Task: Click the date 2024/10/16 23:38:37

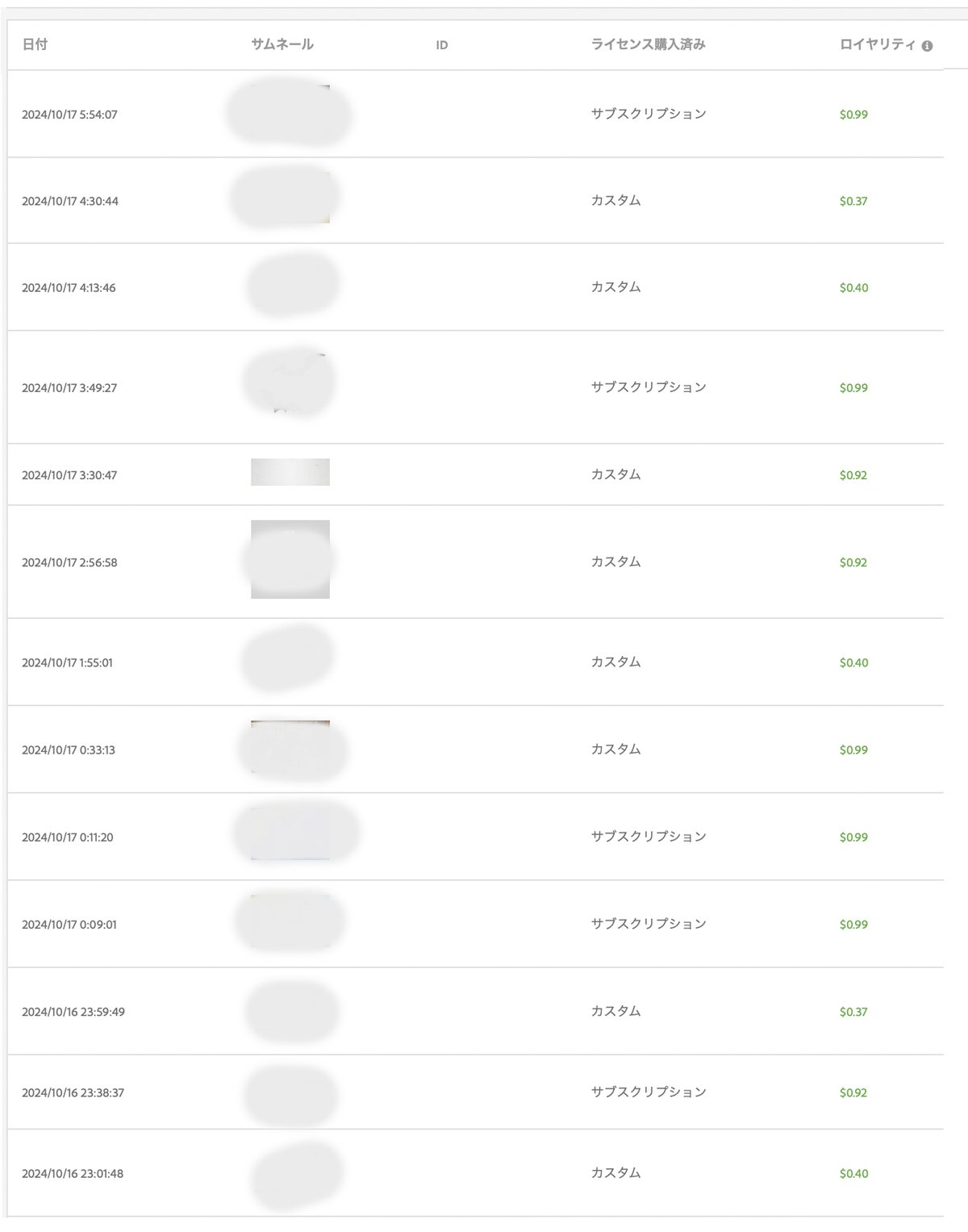Action: click(x=73, y=1092)
